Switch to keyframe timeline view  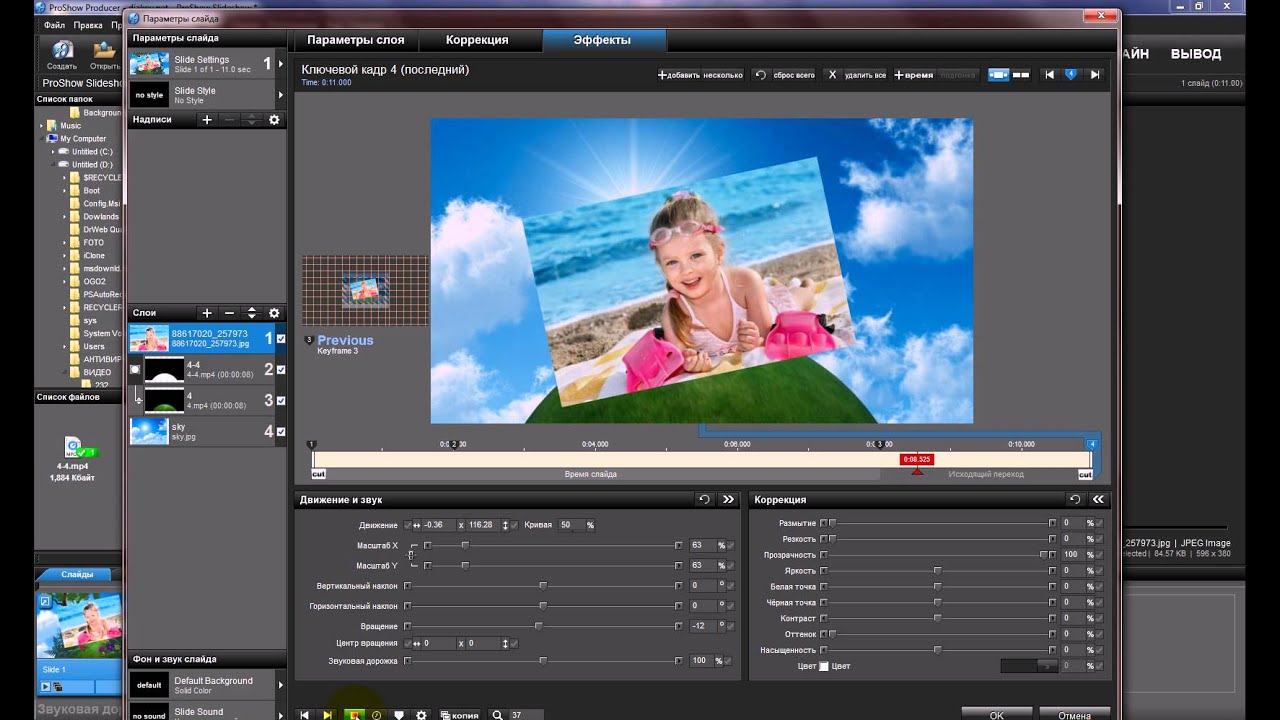coord(998,75)
